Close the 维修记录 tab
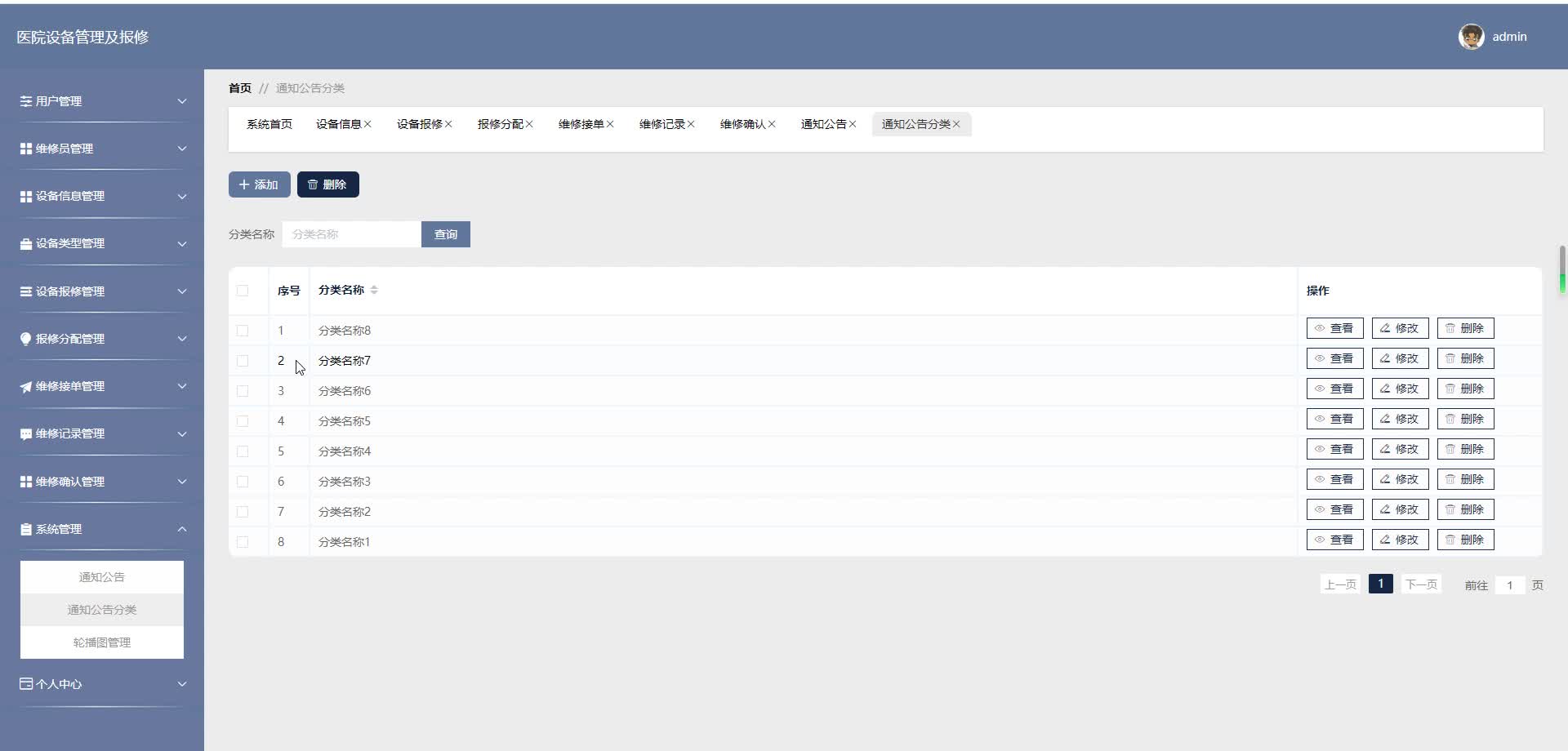1568x751 pixels. [x=691, y=124]
